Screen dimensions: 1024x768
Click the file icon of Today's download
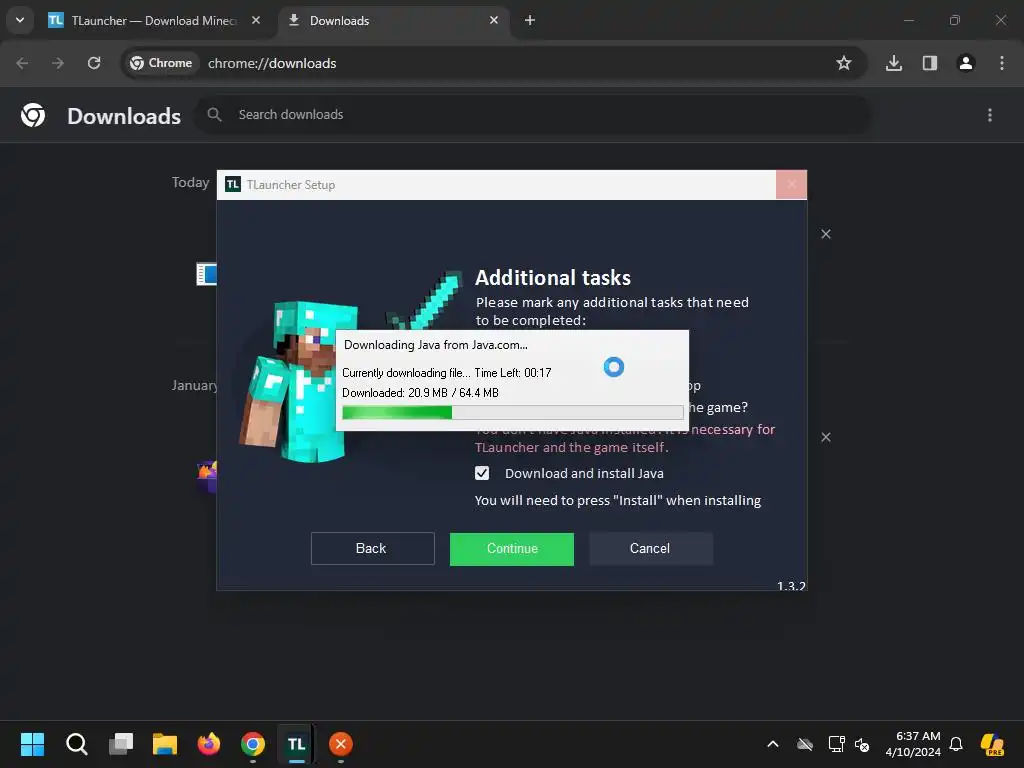(206, 274)
